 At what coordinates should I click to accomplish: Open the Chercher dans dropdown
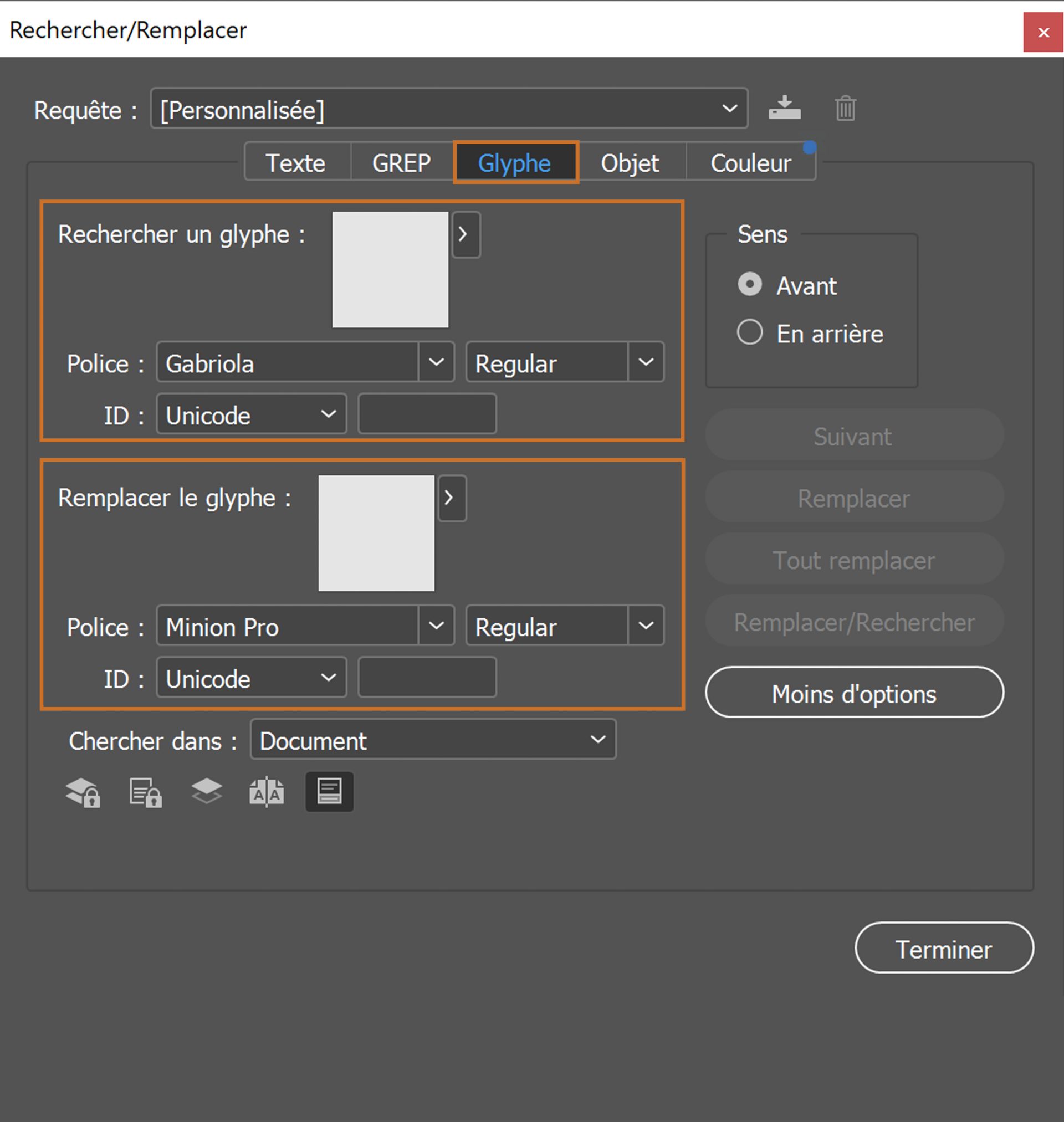click(x=598, y=740)
